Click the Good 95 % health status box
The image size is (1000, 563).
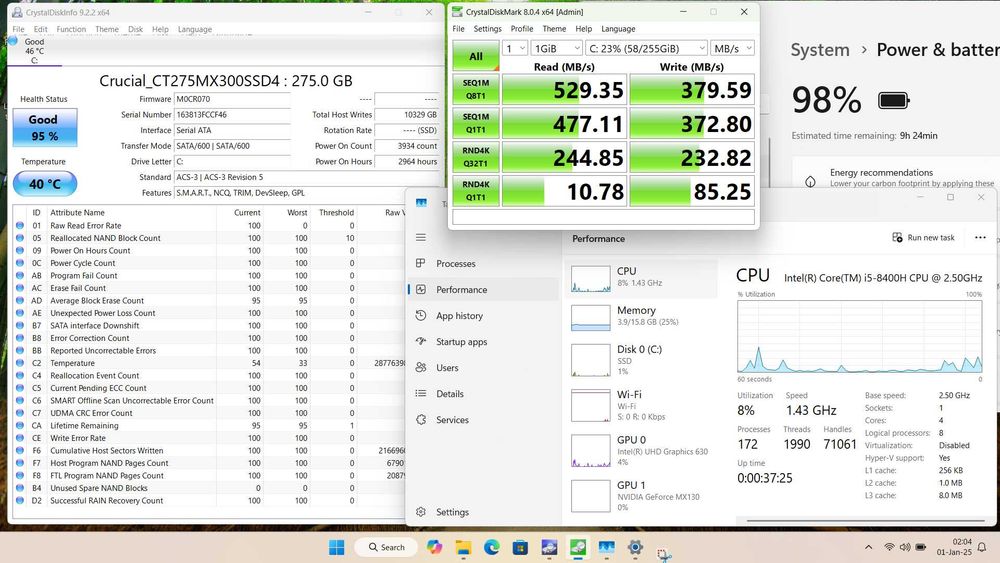coord(45,128)
